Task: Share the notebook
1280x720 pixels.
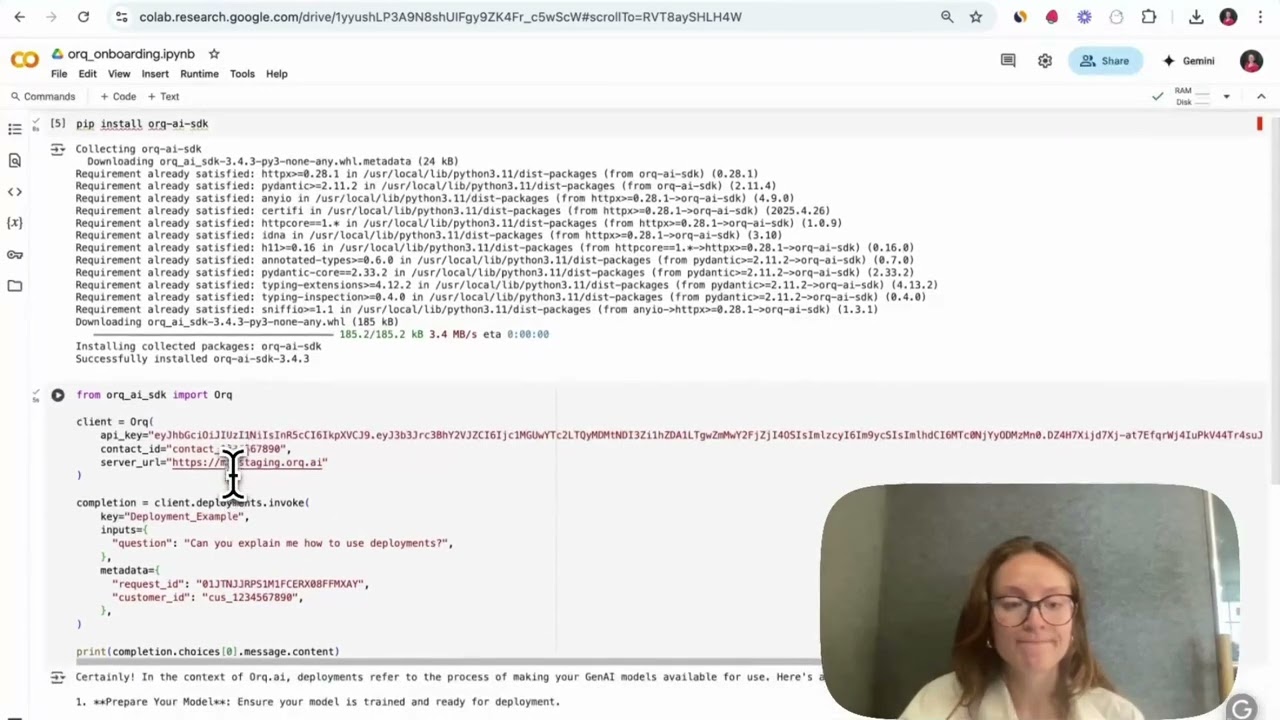Action: [1105, 61]
